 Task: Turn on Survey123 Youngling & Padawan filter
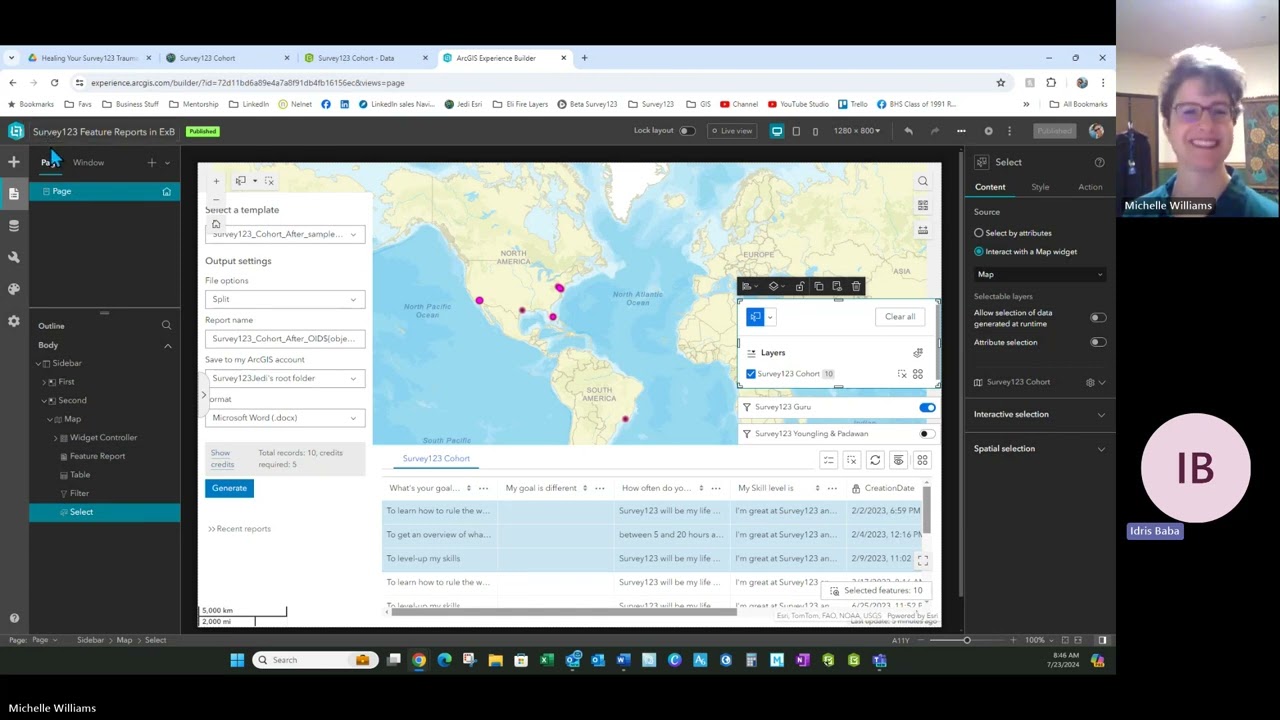[927, 434]
